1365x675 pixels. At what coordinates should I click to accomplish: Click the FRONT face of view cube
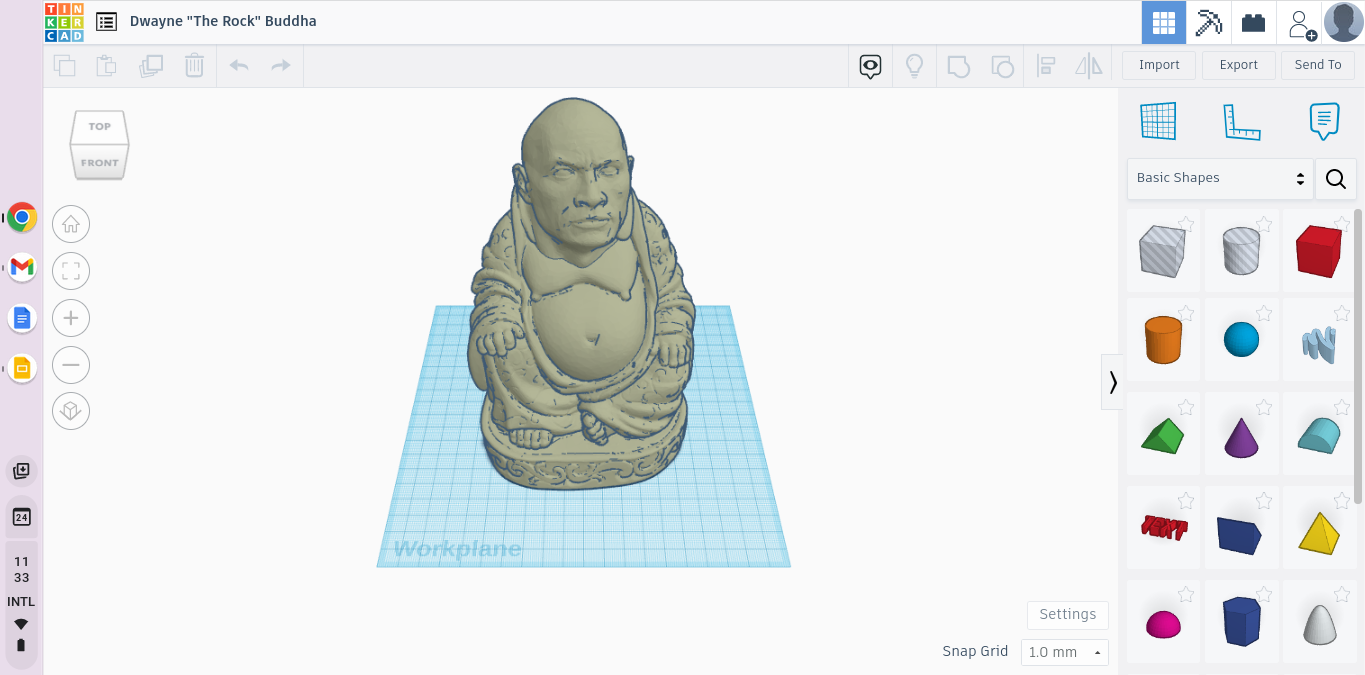(99, 163)
